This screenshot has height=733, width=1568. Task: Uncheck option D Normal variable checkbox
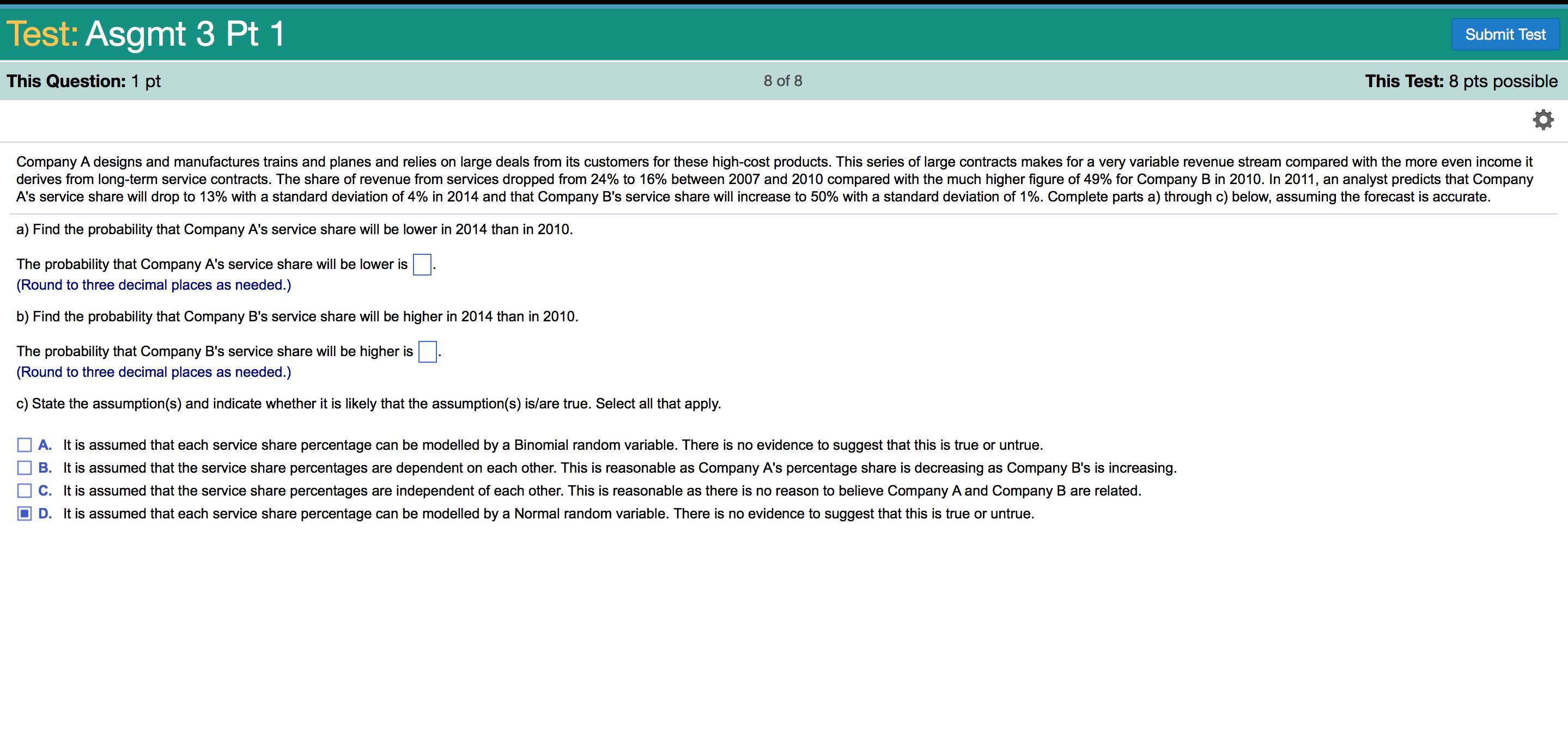pos(25,514)
